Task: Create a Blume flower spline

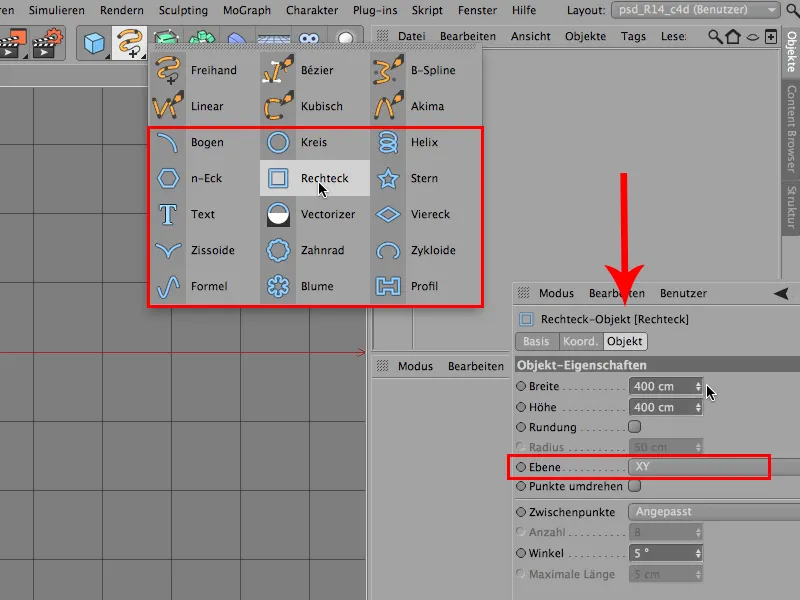Action: tap(314, 286)
